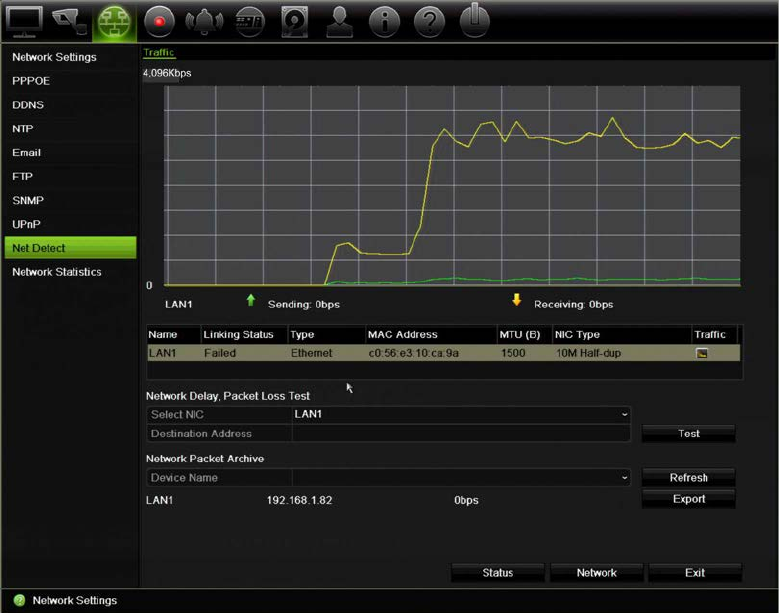Viewport: 779px width, 613px height.
Task: Click the Status button
Action: pyautogui.click(x=498, y=572)
